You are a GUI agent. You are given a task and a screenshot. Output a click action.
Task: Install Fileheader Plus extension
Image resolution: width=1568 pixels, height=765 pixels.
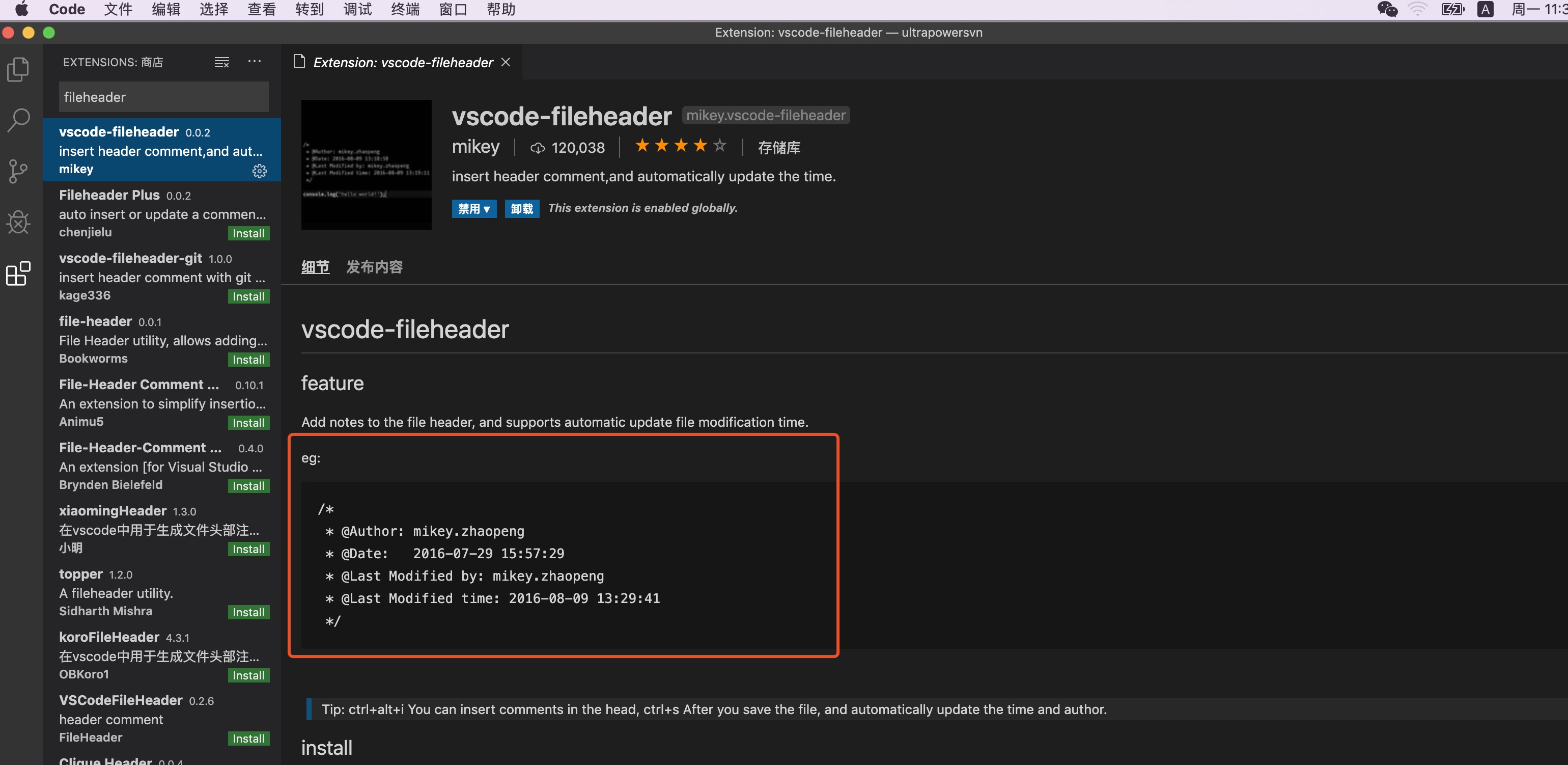(248, 233)
